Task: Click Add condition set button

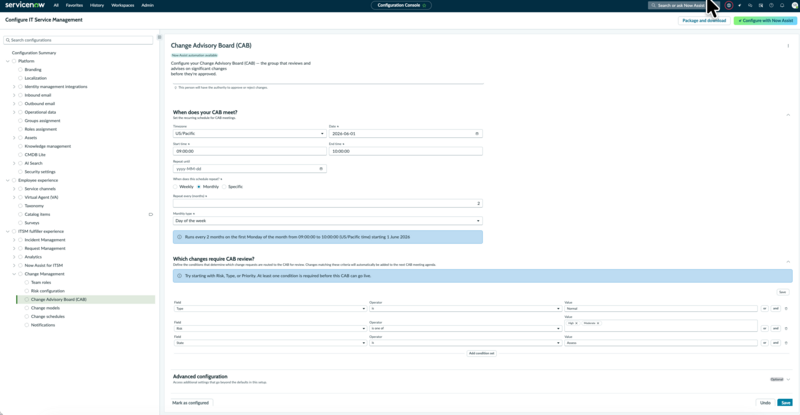Action: tap(481, 353)
